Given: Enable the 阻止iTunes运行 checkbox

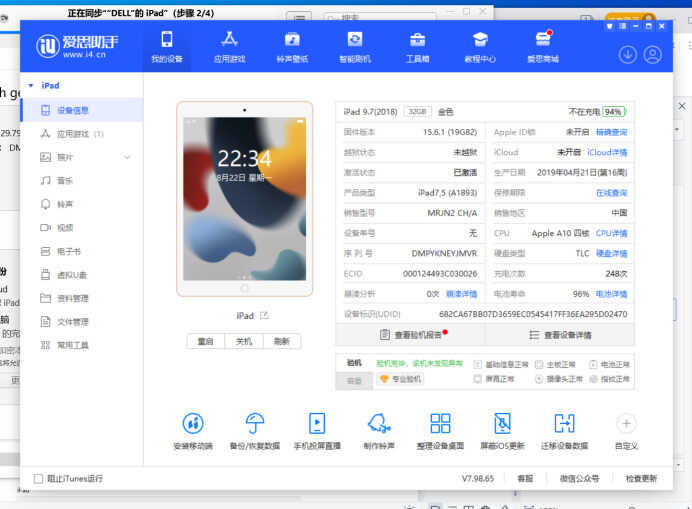Looking at the screenshot, I should pos(39,479).
